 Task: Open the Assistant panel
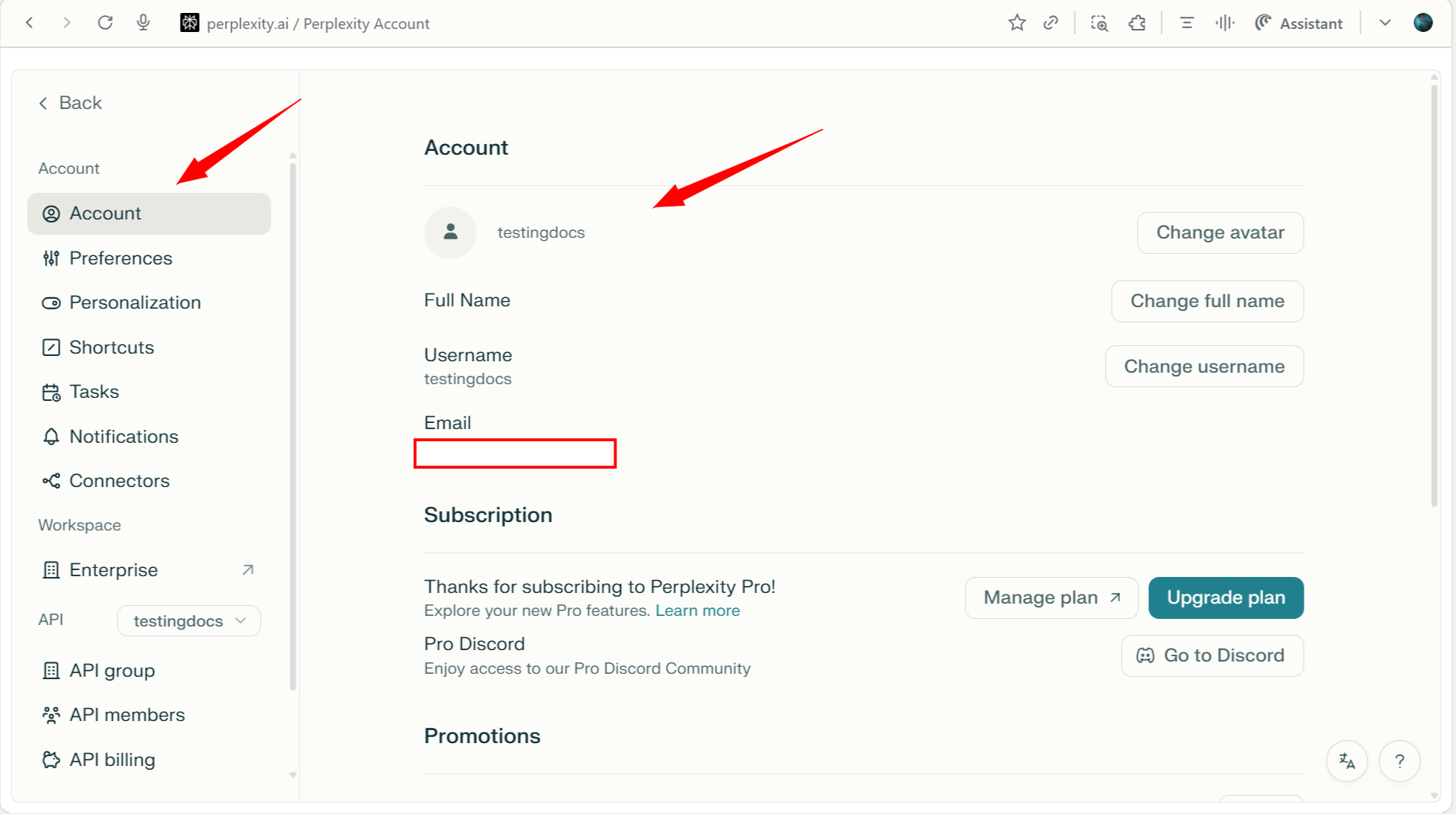click(x=1298, y=23)
